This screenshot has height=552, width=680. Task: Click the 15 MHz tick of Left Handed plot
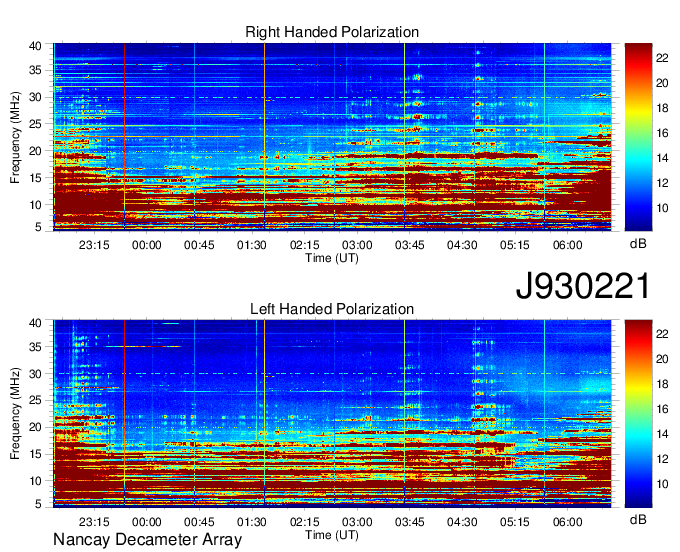coord(35,454)
